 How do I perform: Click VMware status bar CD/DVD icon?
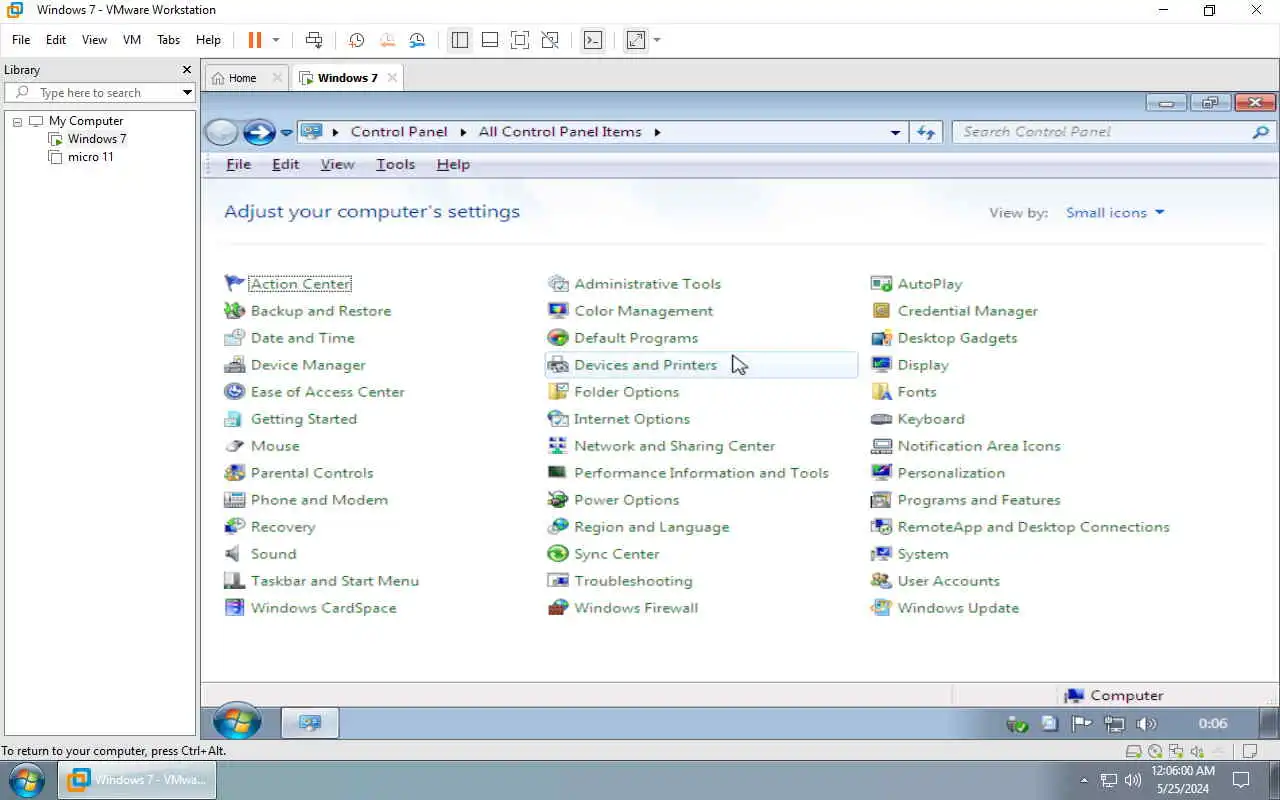tap(1155, 751)
